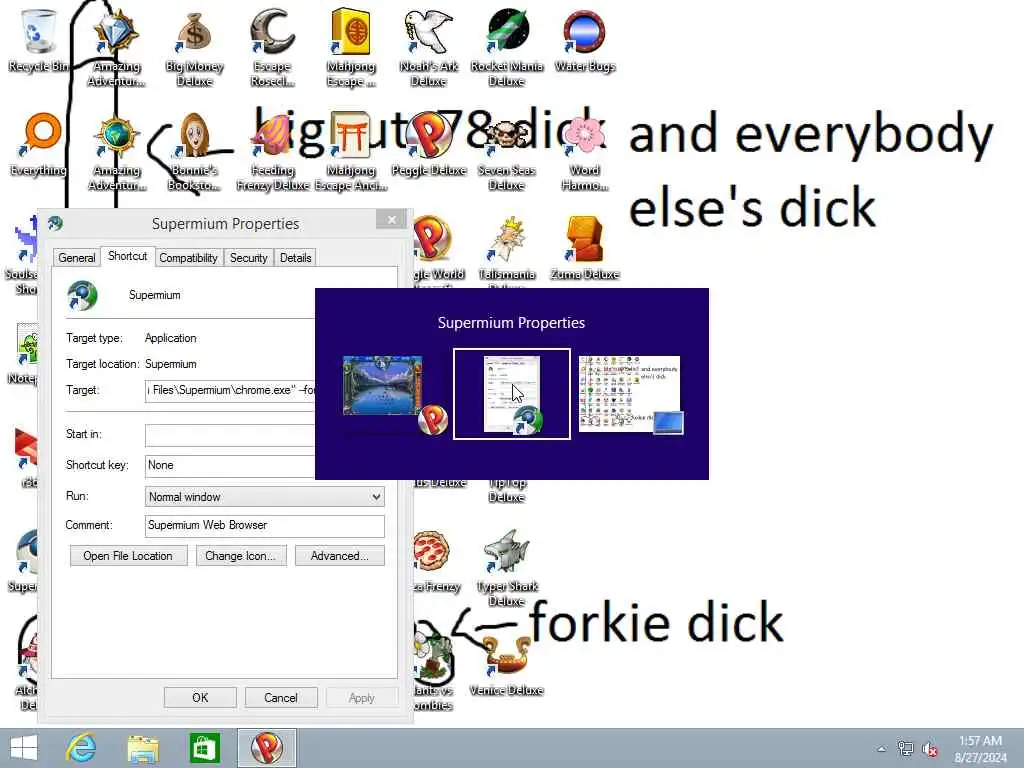Open Windows Store from taskbar
The width and height of the screenshot is (1024, 768).
click(x=204, y=748)
